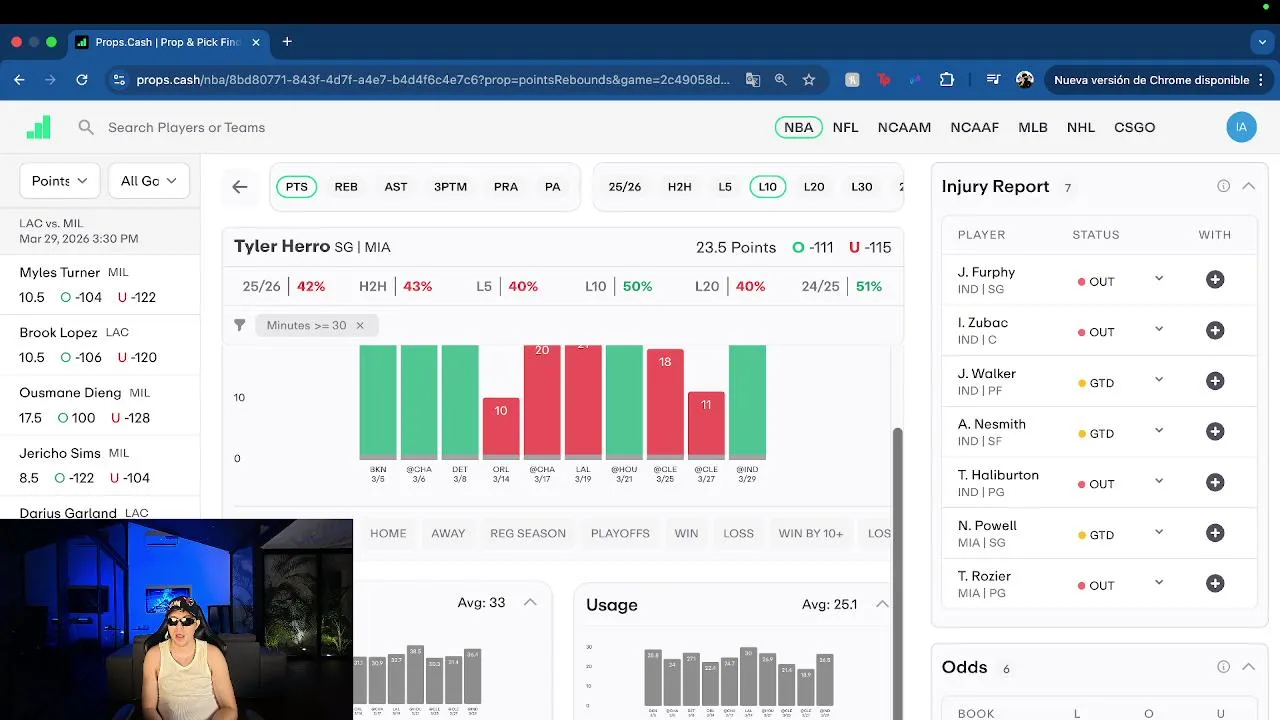Add T. Rozier with plus icon
Screen dimensions: 1280x720
point(1215,584)
